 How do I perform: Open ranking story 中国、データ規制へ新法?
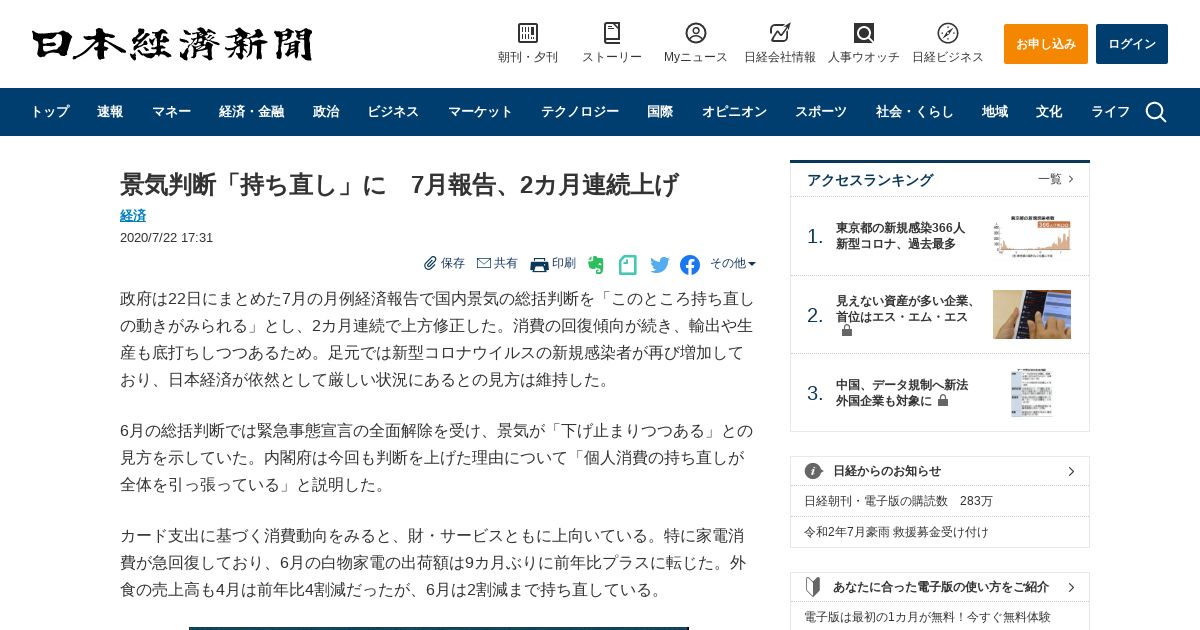pyautogui.click(x=902, y=393)
